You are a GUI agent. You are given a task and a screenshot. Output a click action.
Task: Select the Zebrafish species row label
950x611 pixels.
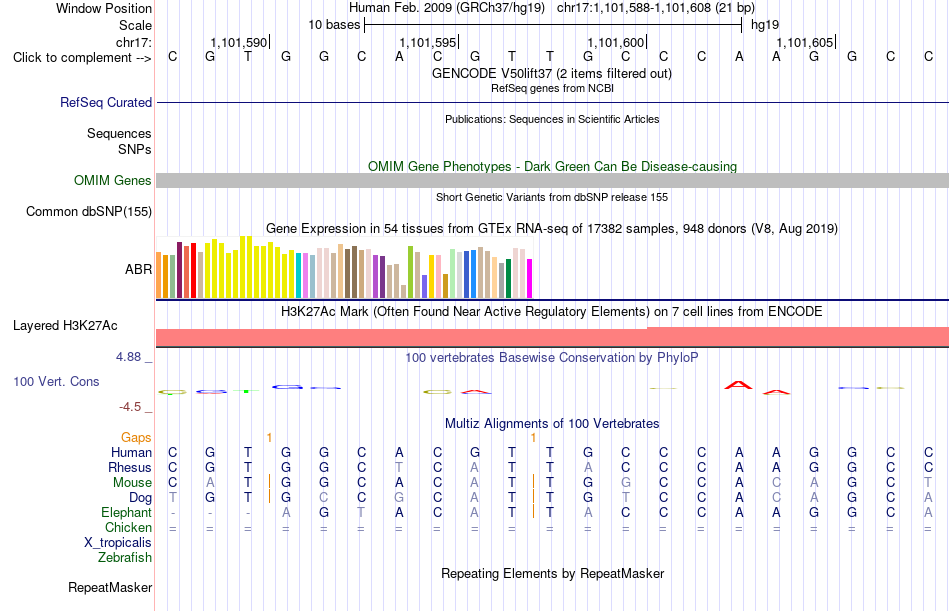(125, 557)
